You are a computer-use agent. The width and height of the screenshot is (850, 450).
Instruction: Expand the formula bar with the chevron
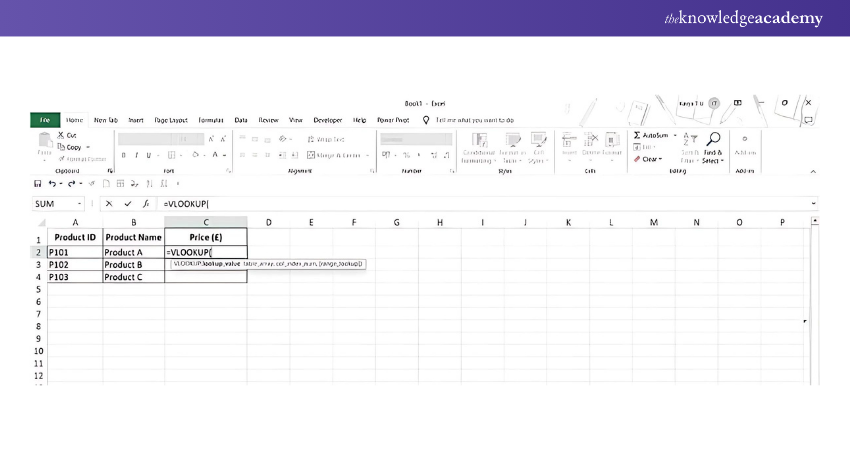[813, 203]
